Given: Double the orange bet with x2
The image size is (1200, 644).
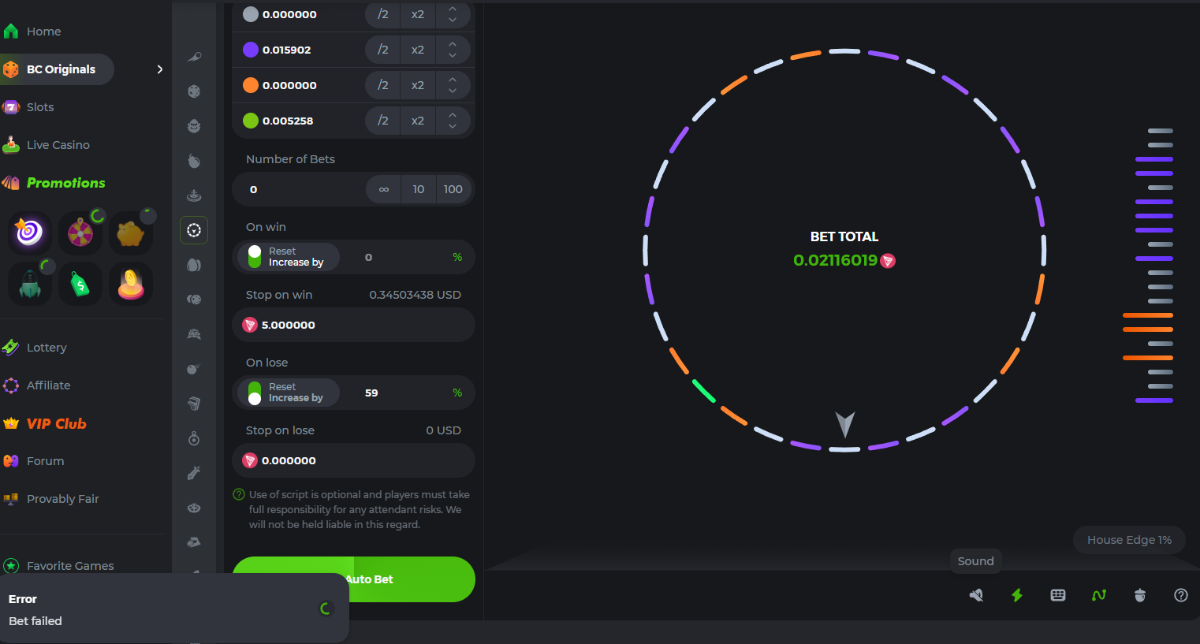Looking at the screenshot, I should (x=417, y=85).
